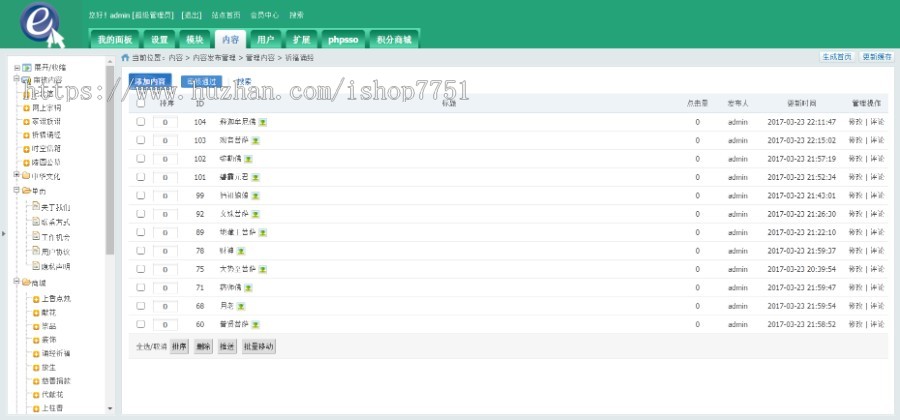This screenshot has height=420, width=900.
Task: Select 慈善捐款 in the sidebar tree
Action: click(x=56, y=381)
